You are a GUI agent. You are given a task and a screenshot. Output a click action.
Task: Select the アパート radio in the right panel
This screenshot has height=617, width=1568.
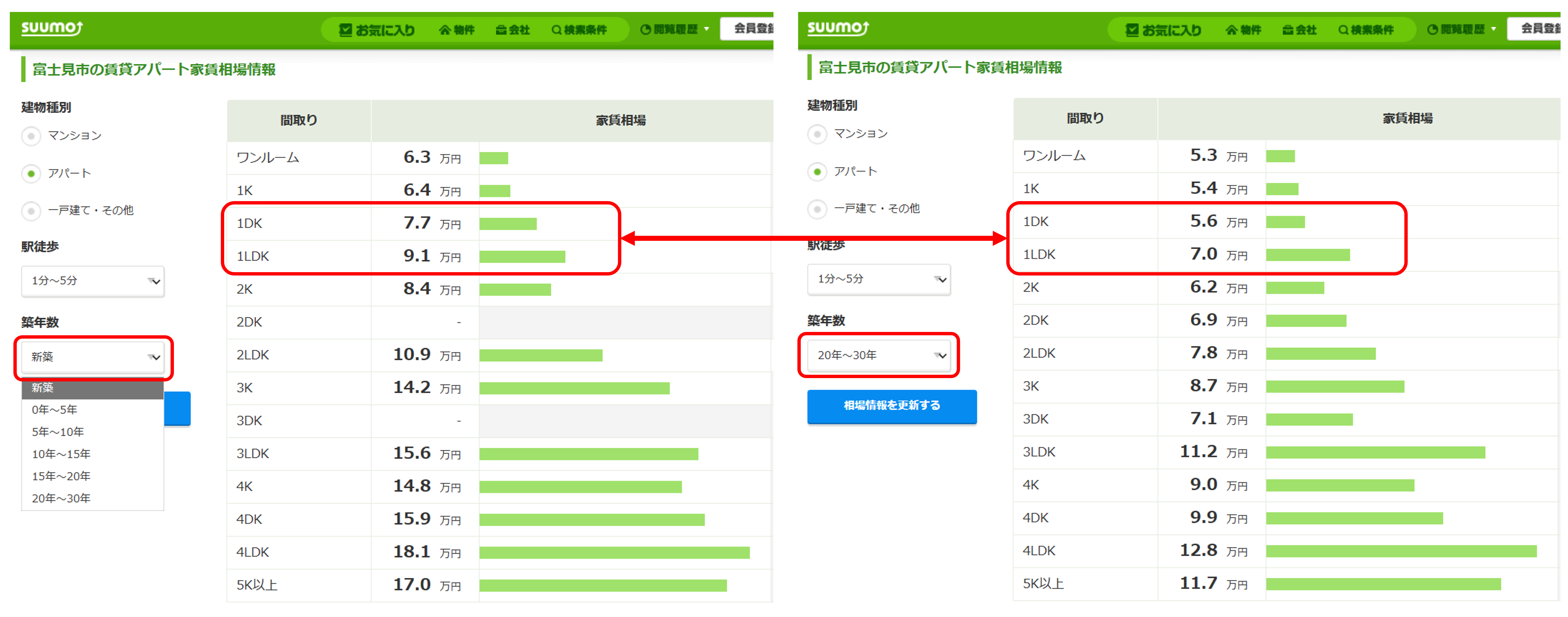point(817,172)
